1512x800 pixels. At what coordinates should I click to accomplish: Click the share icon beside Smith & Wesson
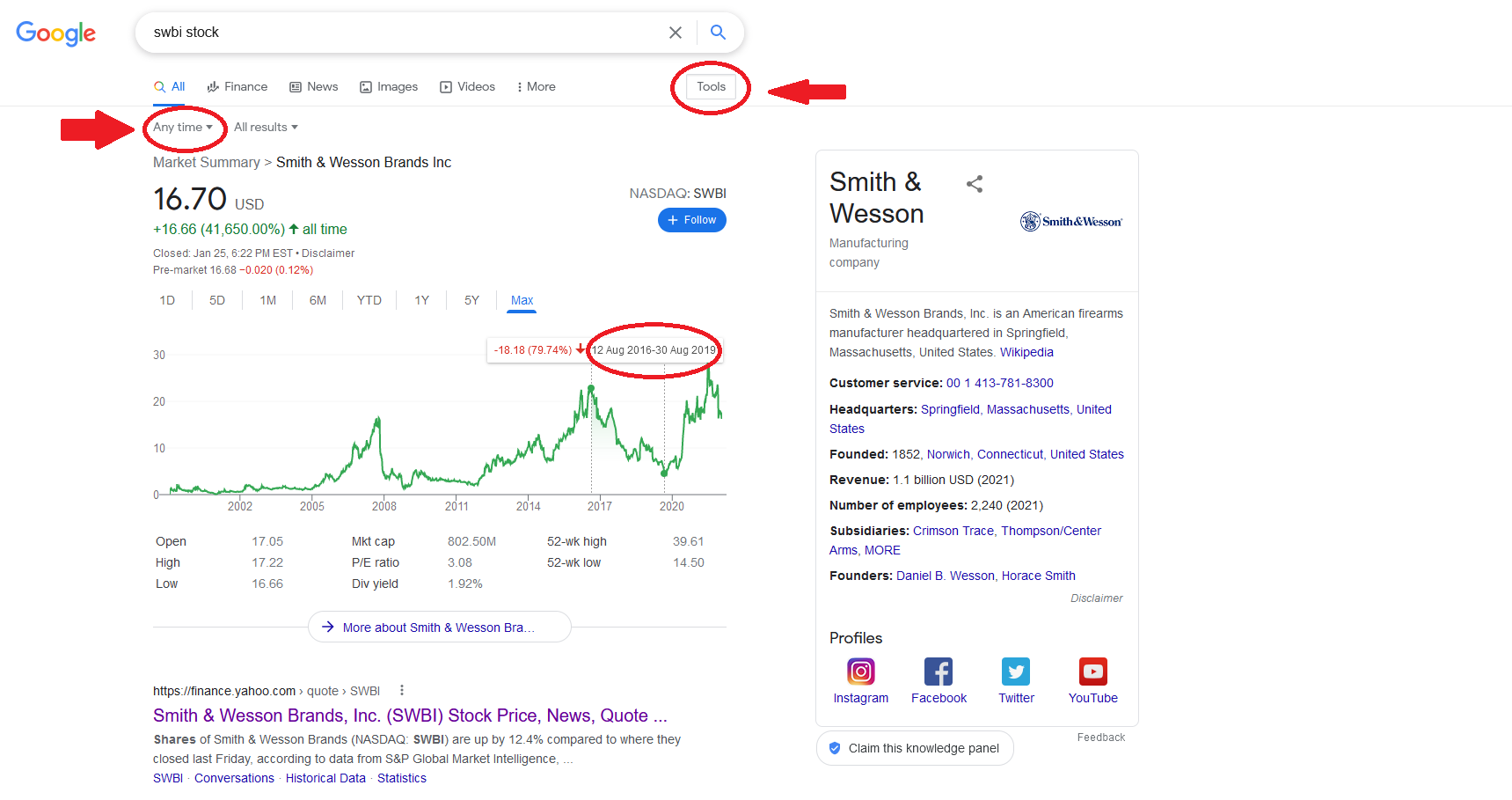click(975, 184)
